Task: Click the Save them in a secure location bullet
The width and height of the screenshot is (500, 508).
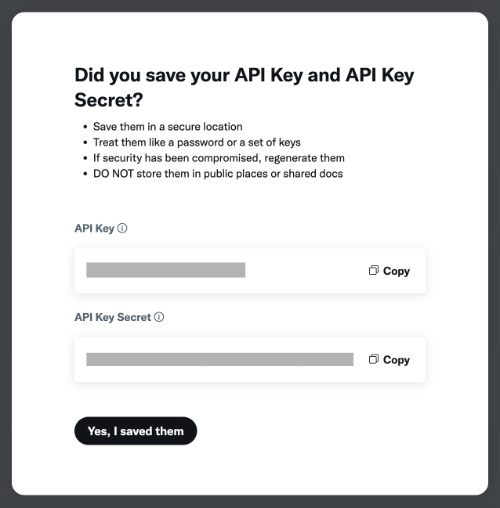Action: pos(168,127)
